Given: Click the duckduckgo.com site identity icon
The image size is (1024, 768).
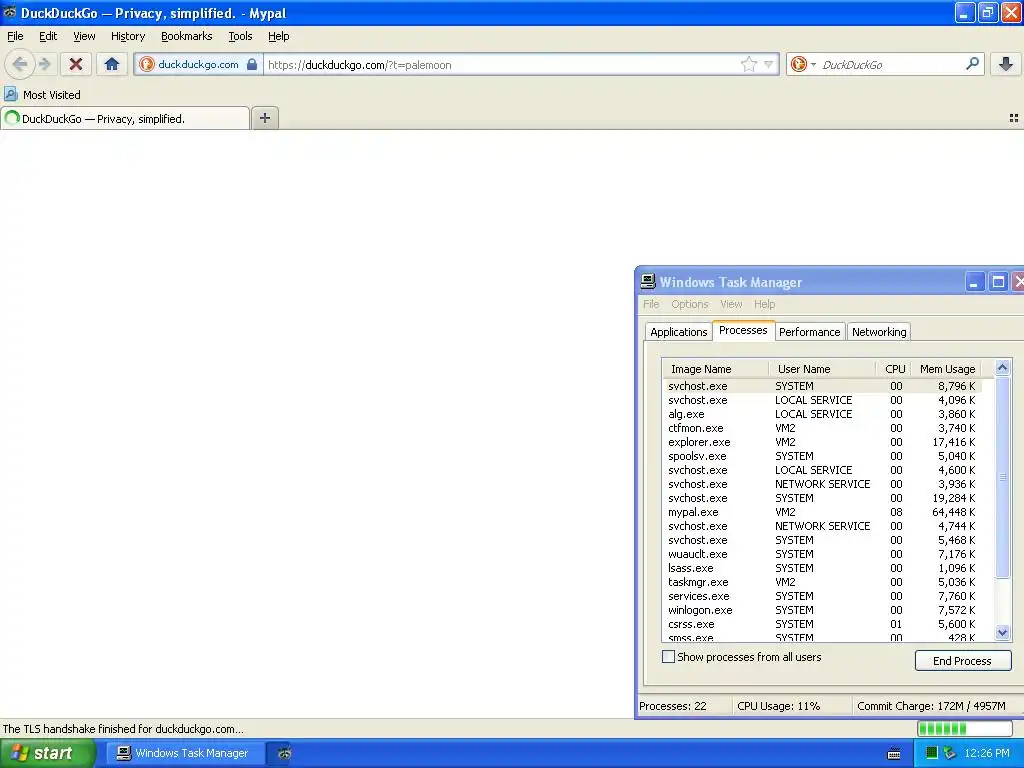Looking at the screenshot, I should point(147,64).
